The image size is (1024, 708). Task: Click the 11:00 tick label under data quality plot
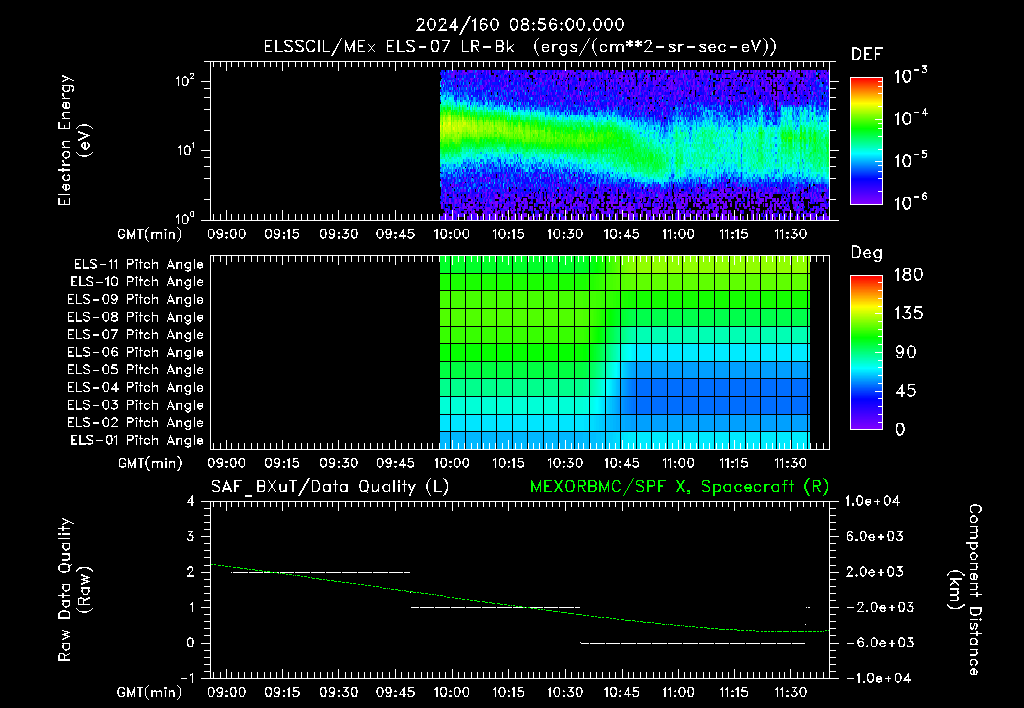(678, 692)
